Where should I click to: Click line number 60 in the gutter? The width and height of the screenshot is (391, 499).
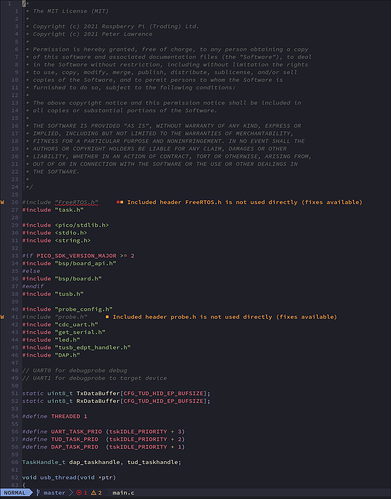[x=15, y=462]
